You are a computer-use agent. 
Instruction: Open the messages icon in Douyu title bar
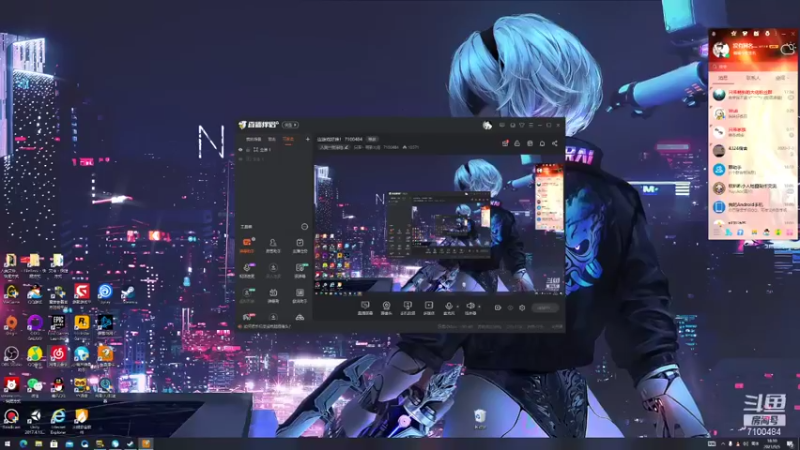click(x=502, y=125)
